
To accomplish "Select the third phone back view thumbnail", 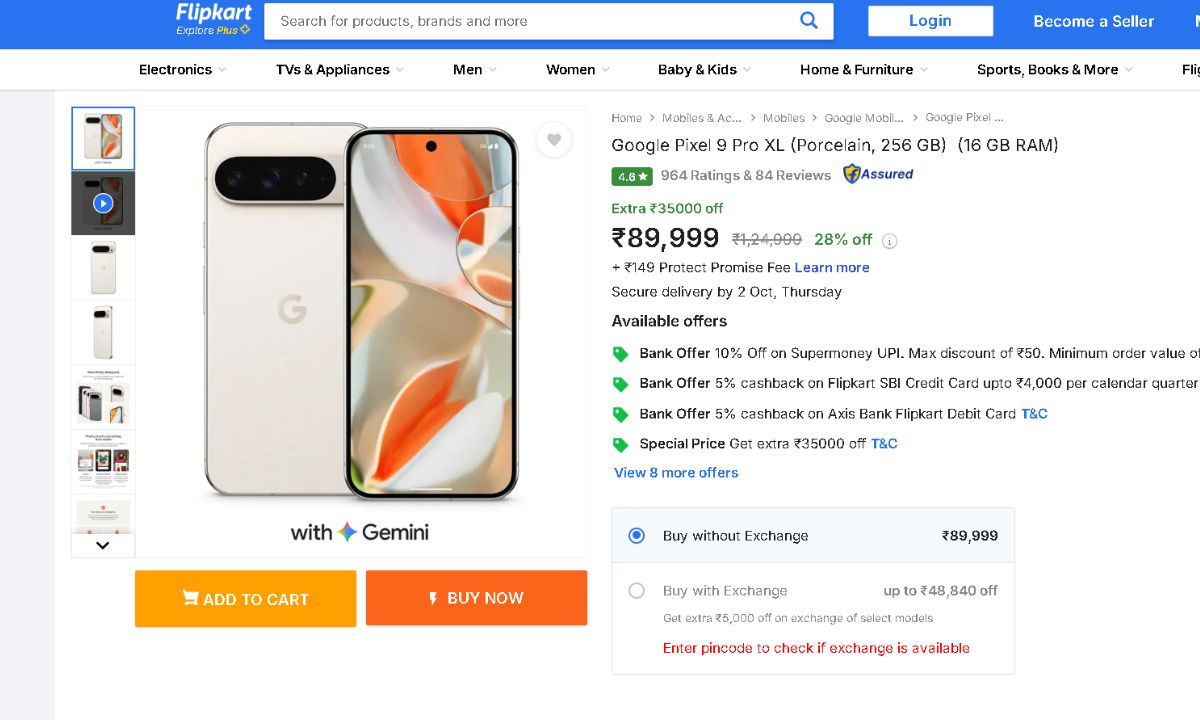I will (103, 267).
